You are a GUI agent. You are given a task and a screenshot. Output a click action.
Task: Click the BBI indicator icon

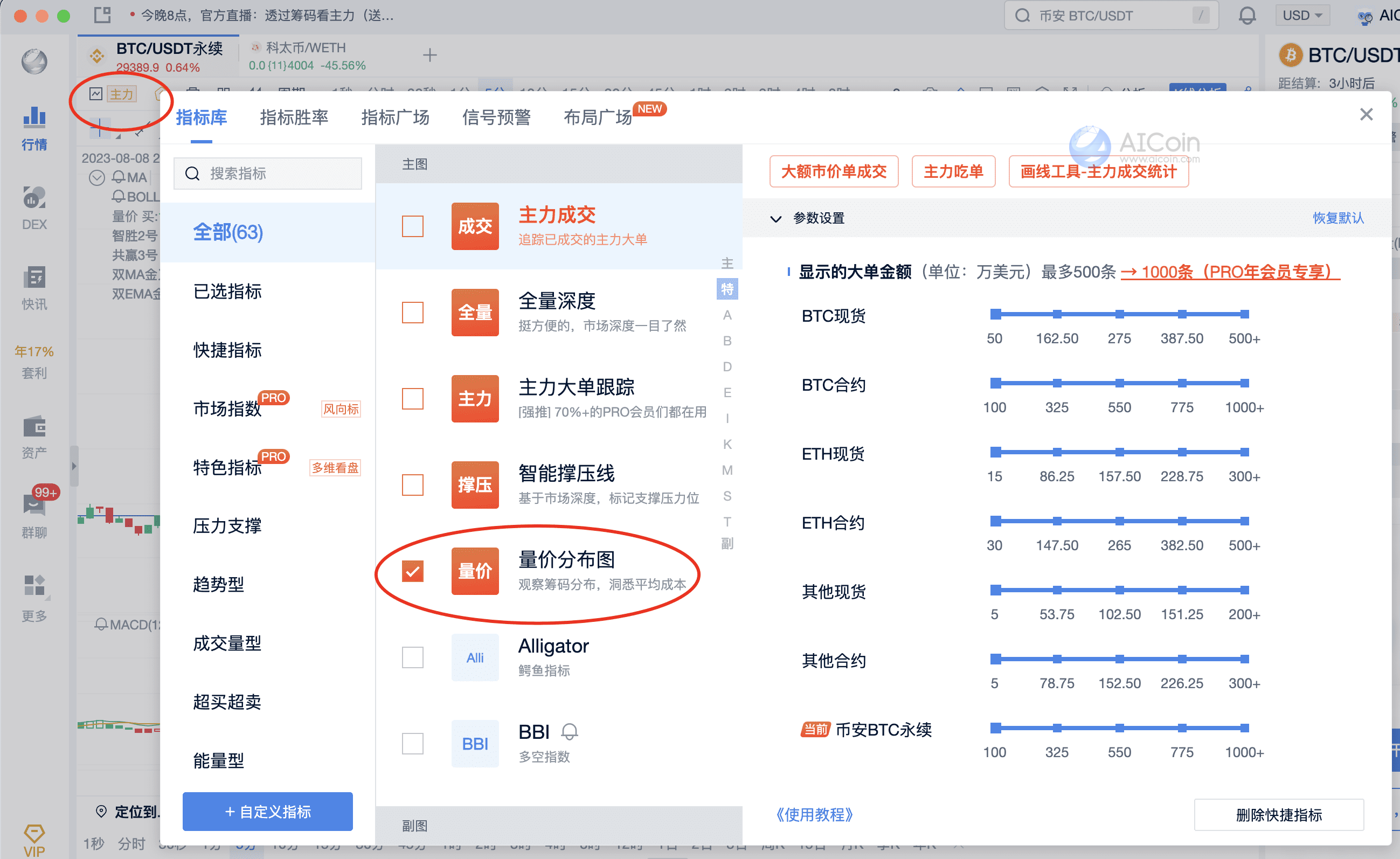pyautogui.click(x=475, y=744)
